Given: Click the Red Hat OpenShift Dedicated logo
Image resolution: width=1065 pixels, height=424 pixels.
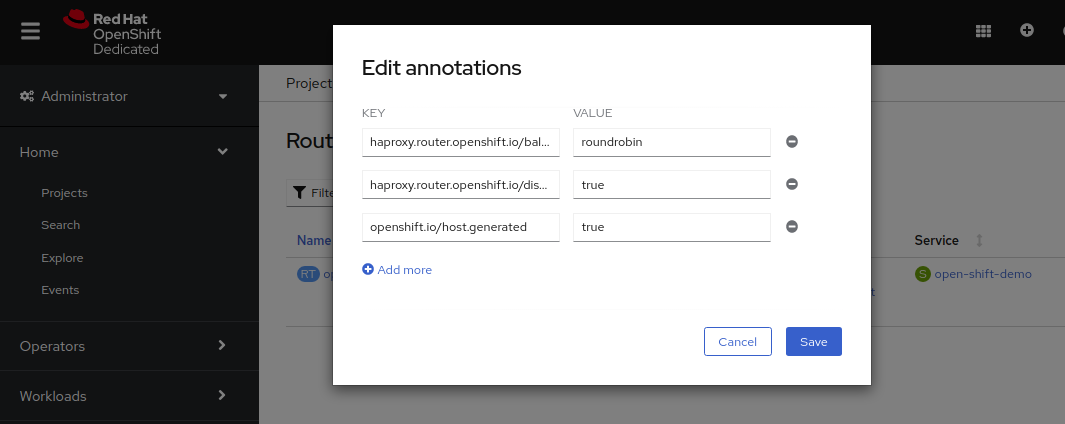Looking at the screenshot, I should (112, 33).
